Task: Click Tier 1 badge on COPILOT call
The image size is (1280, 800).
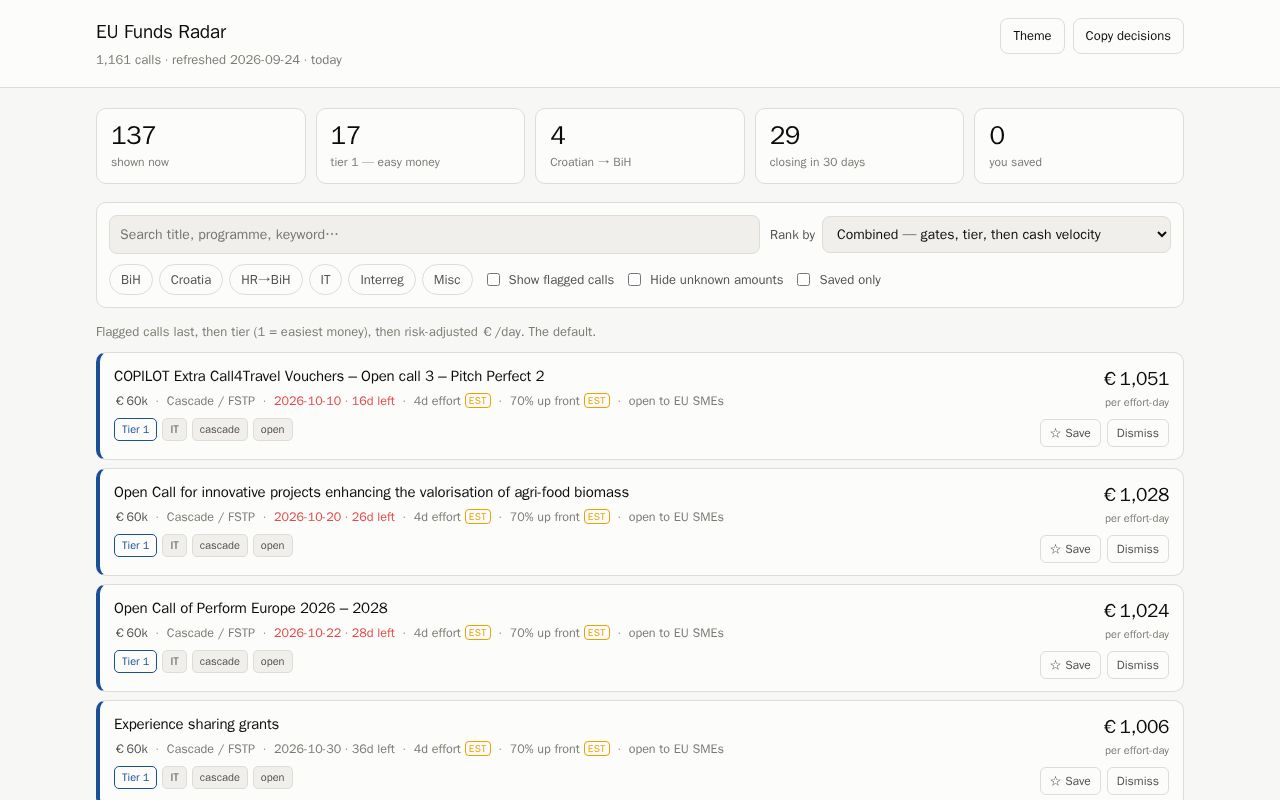Action: point(135,430)
